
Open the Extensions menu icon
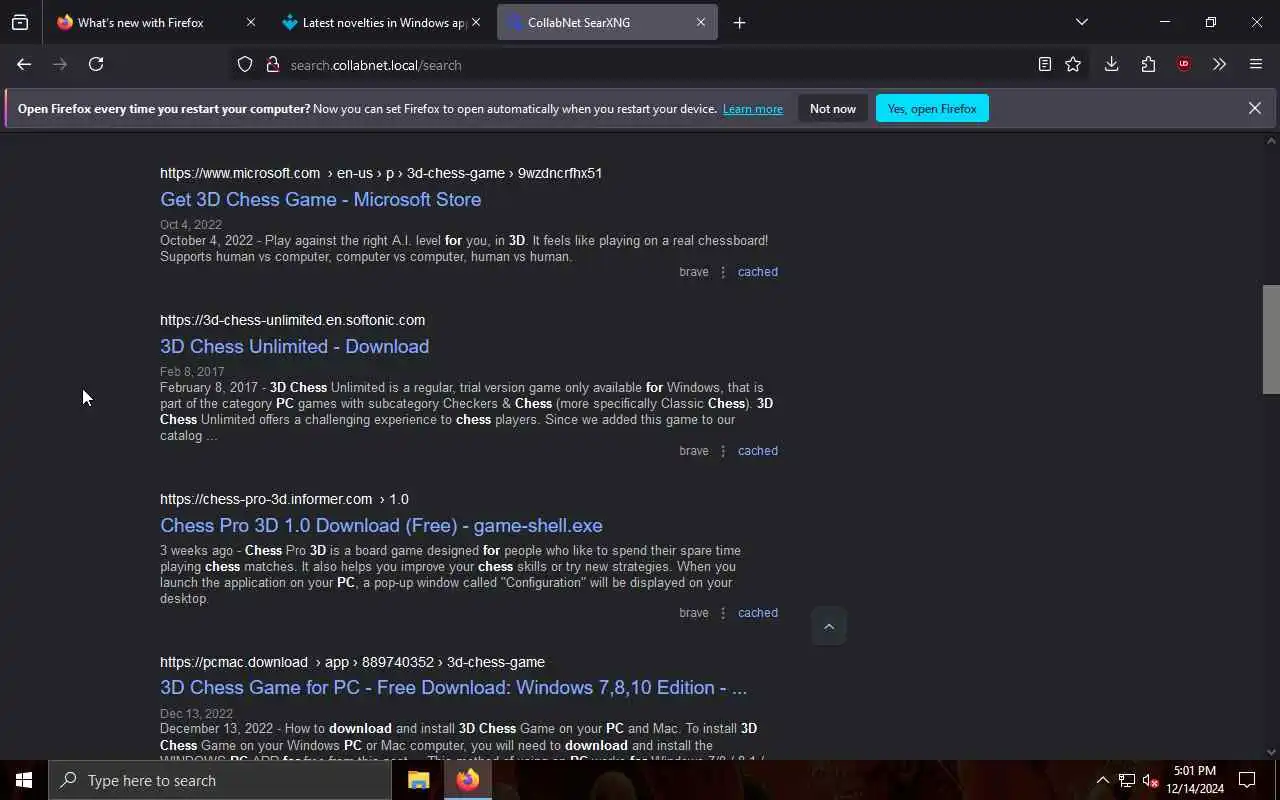(x=1148, y=64)
